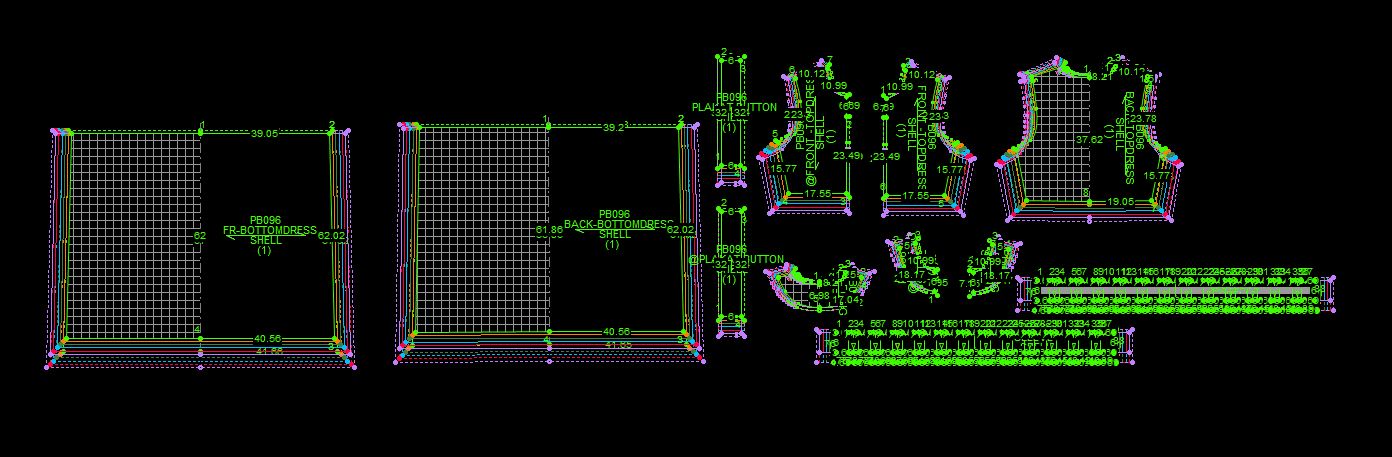Select the FR-BOTTOMDRESS piece label
The image size is (1392, 457).
coord(270,230)
